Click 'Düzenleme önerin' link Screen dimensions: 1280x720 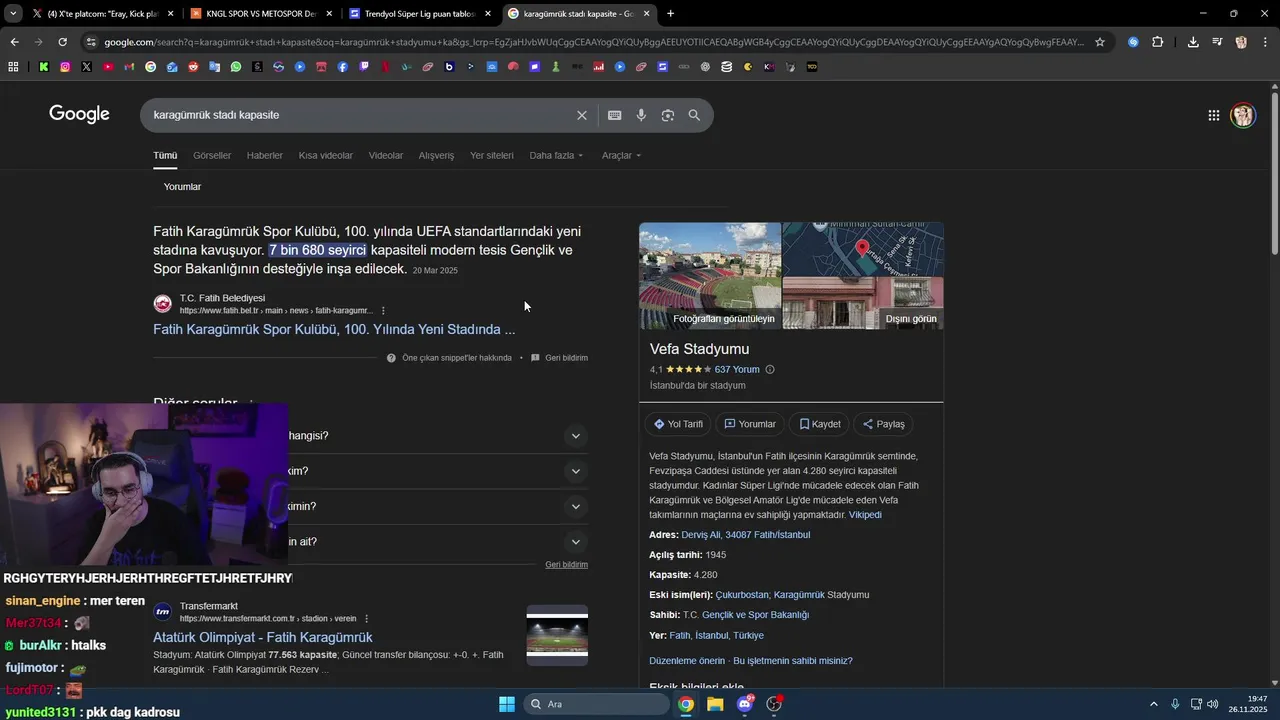coord(687,661)
